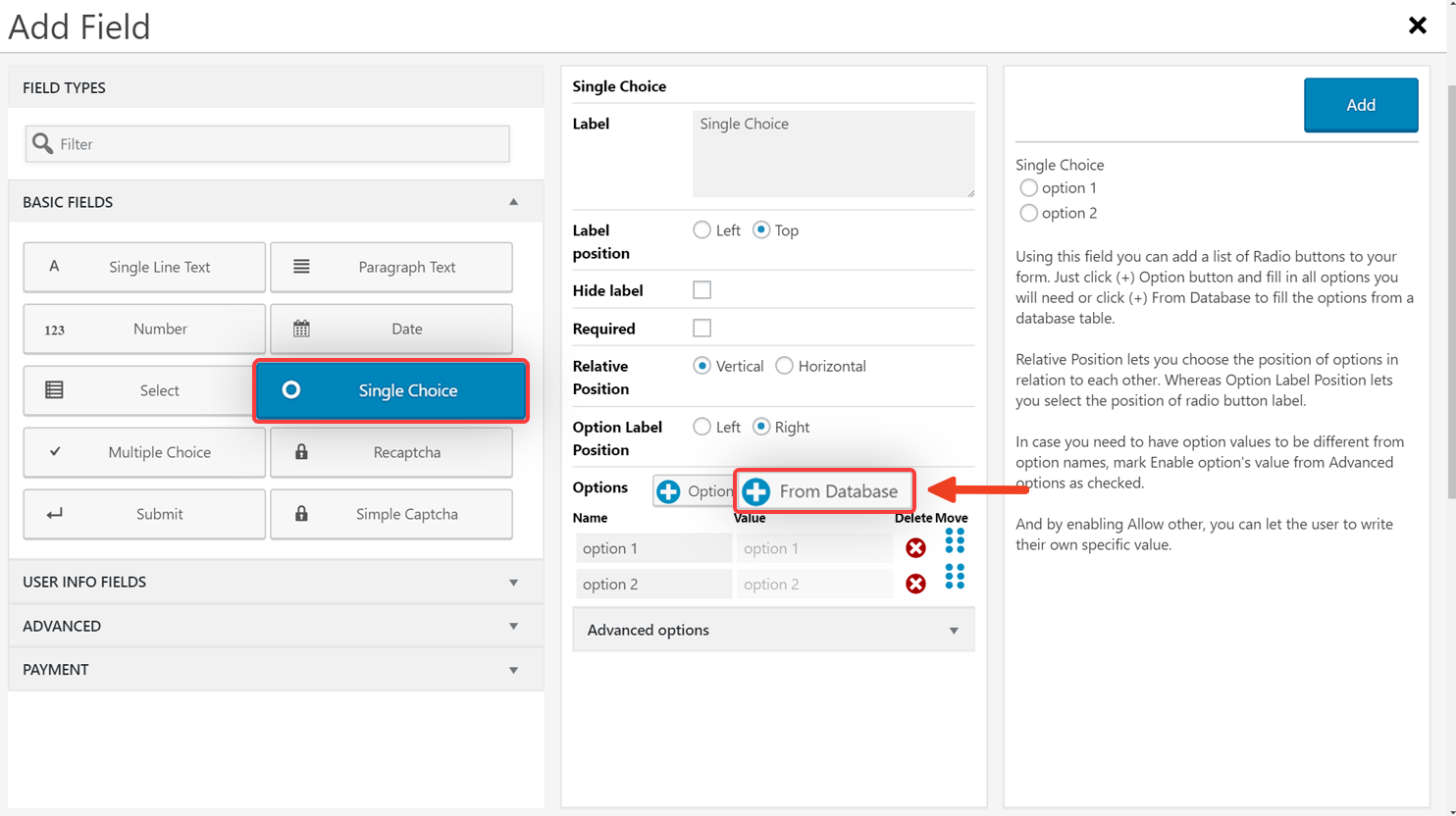The height and width of the screenshot is (816, 1456).
Task: Click the circle icon on Single Choice field
Action: coord(290,390)
